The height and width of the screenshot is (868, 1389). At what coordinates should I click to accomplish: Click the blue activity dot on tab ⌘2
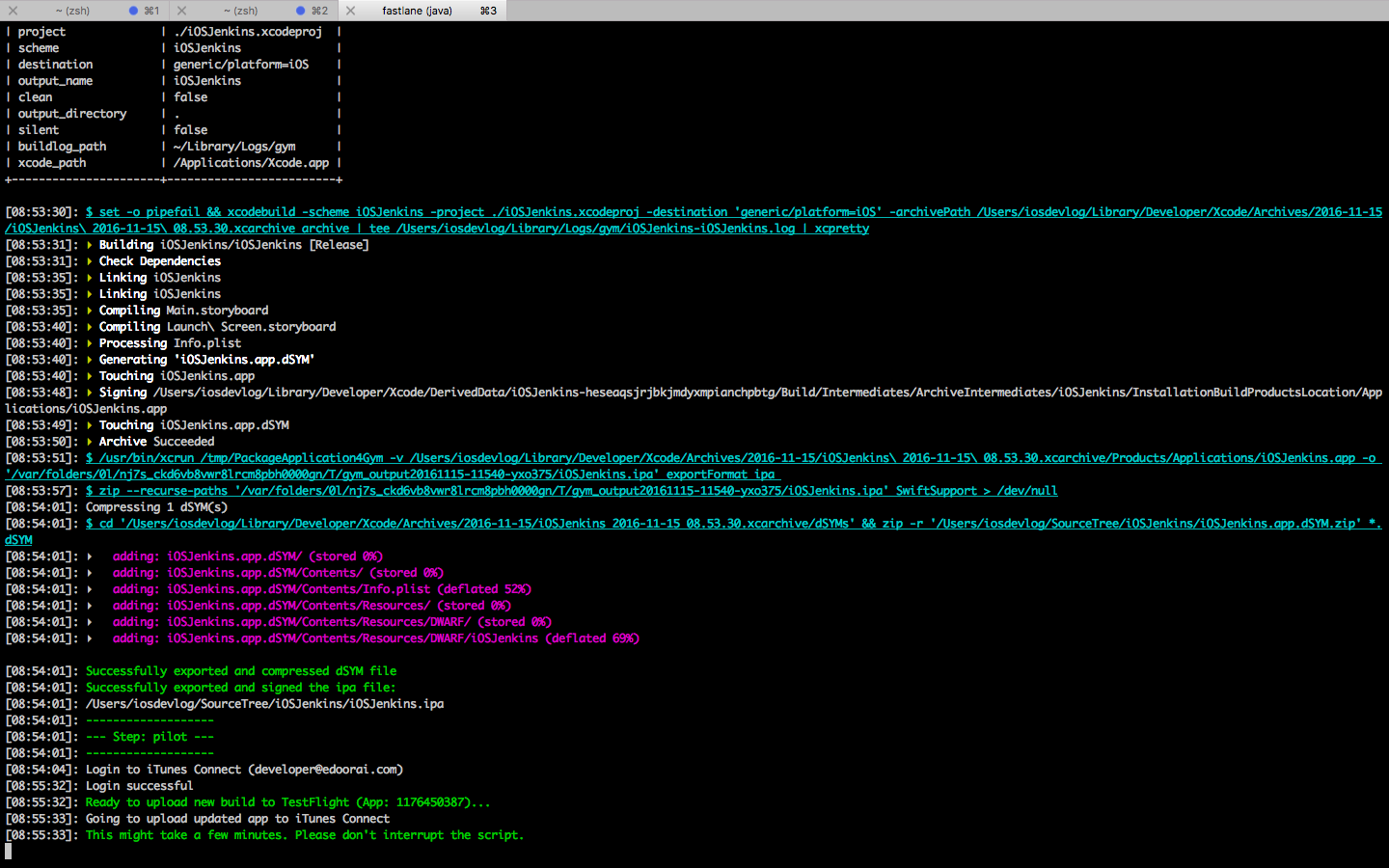coord(301,11)
